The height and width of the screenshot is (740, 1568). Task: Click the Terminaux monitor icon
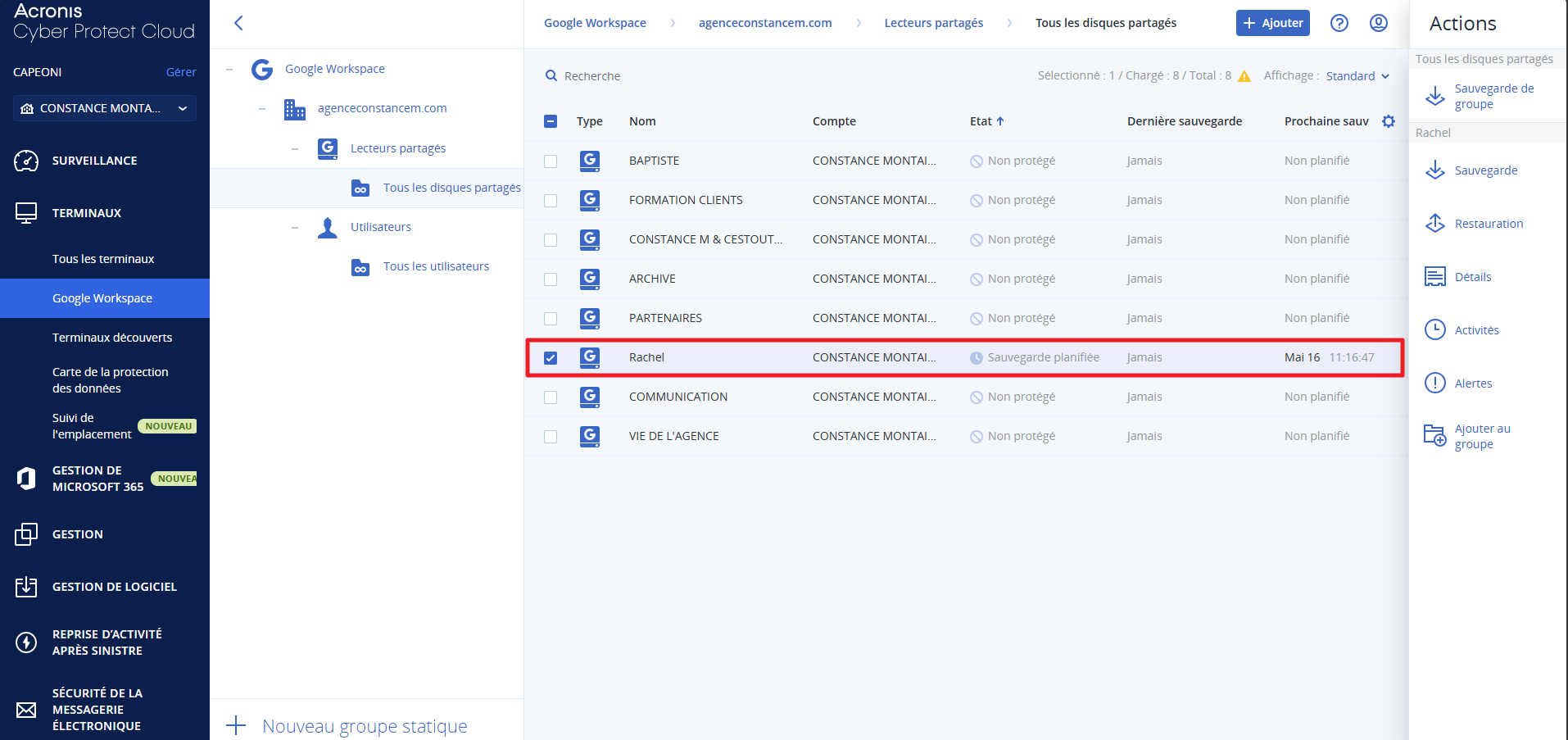point(26,213)
